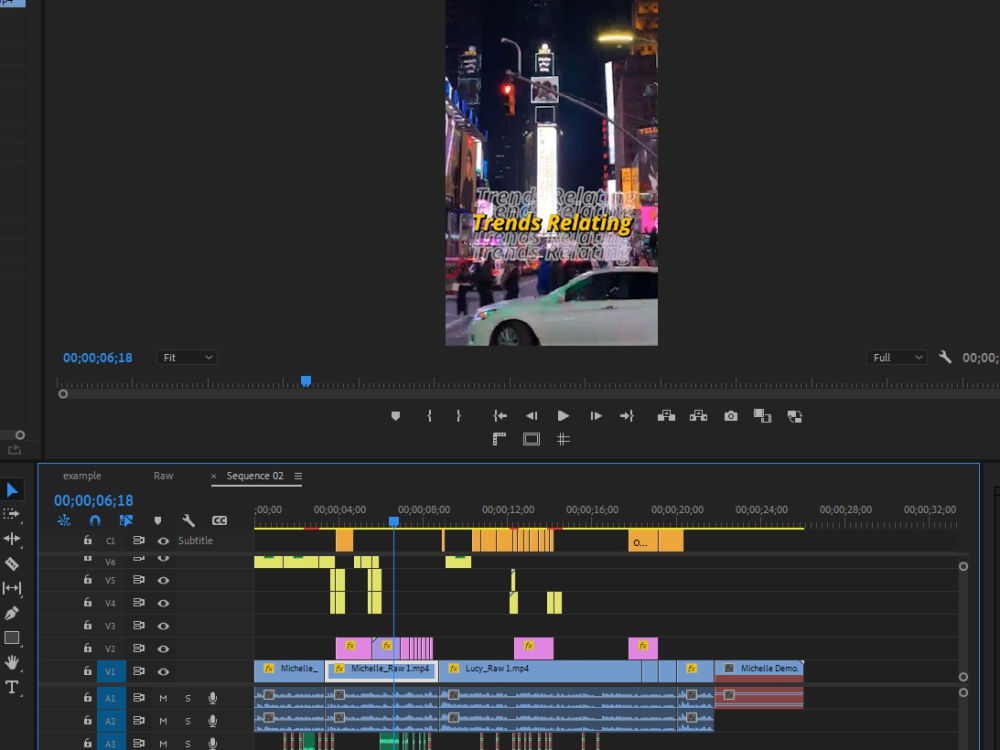Click Mark Out button
This screenshot has height=750, width=1000.
pos(459,416)
